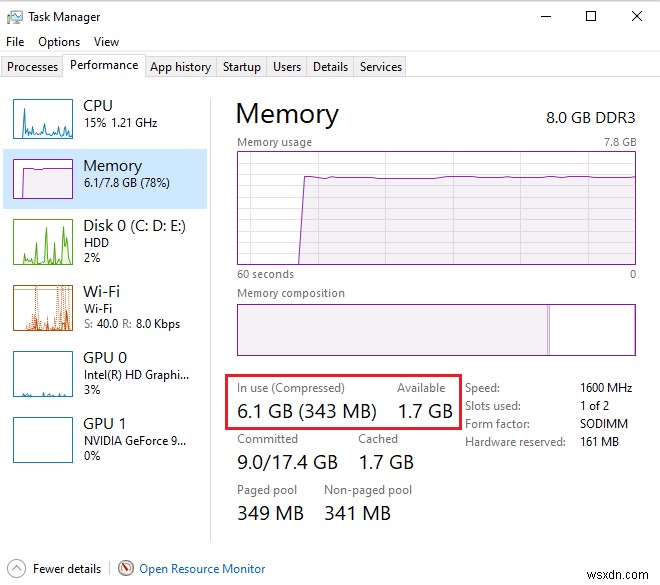Switch to the Details tab
Viewport: 660px width, 585px height.
(x=330, y=67)
